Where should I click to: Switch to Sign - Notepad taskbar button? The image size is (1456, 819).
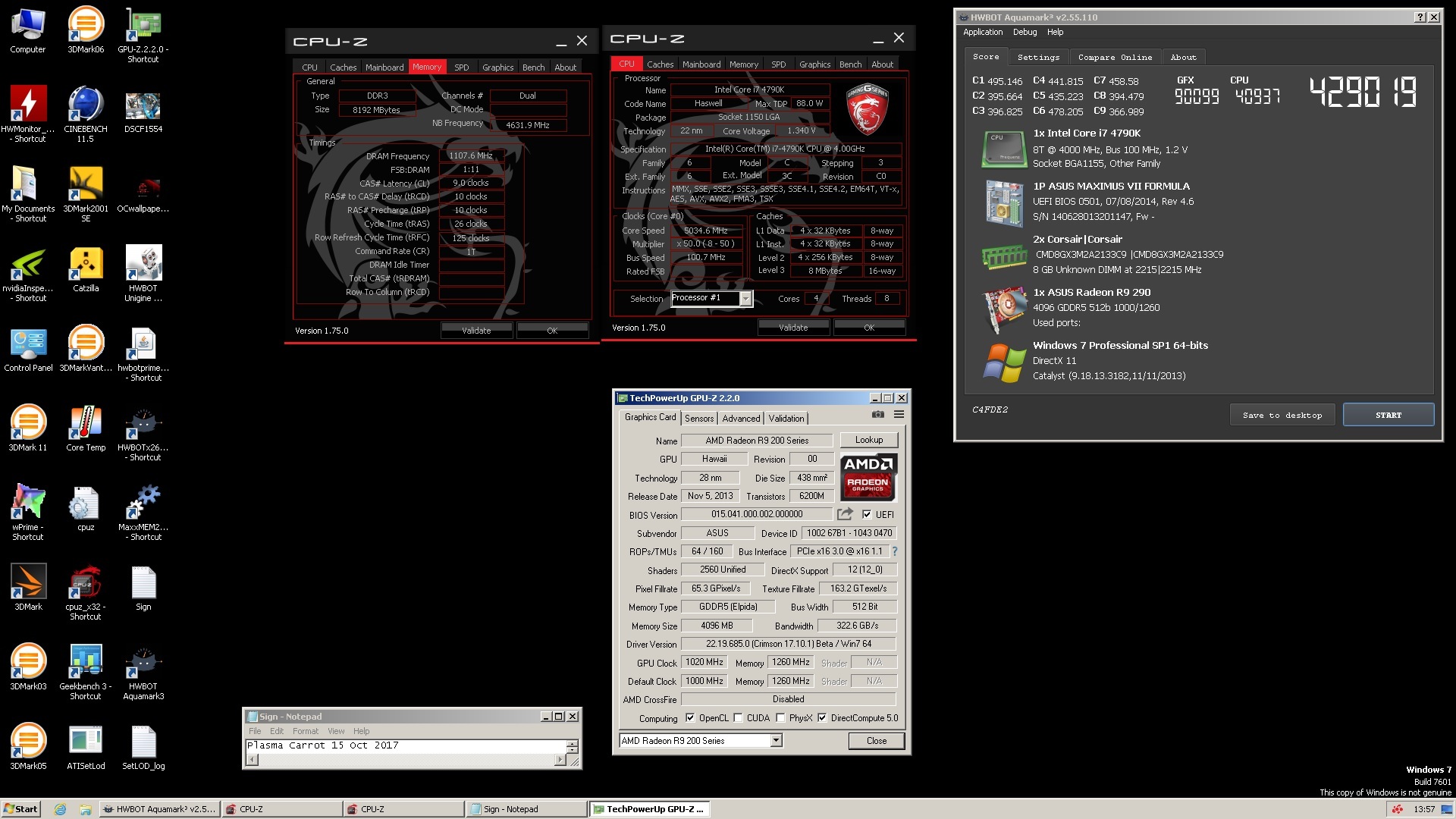pos(527,809)
